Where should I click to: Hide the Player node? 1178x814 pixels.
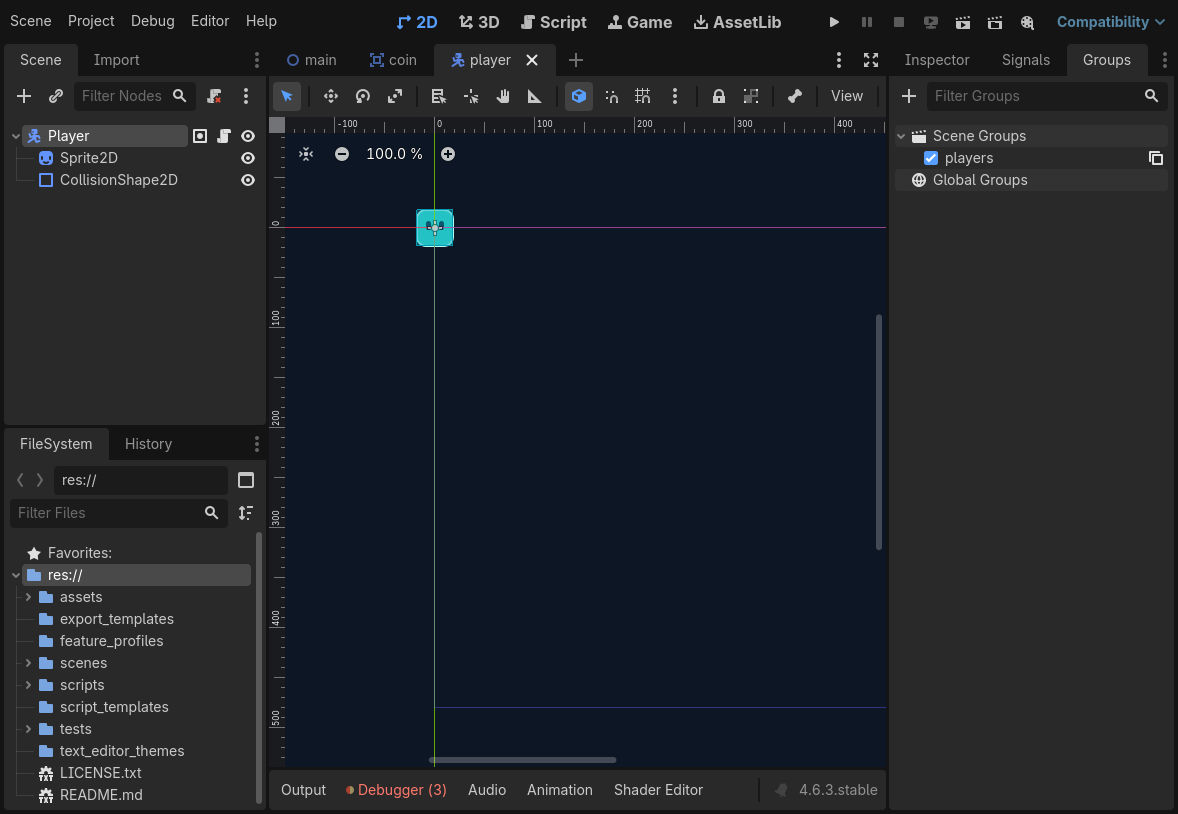[x=248, y=136]
